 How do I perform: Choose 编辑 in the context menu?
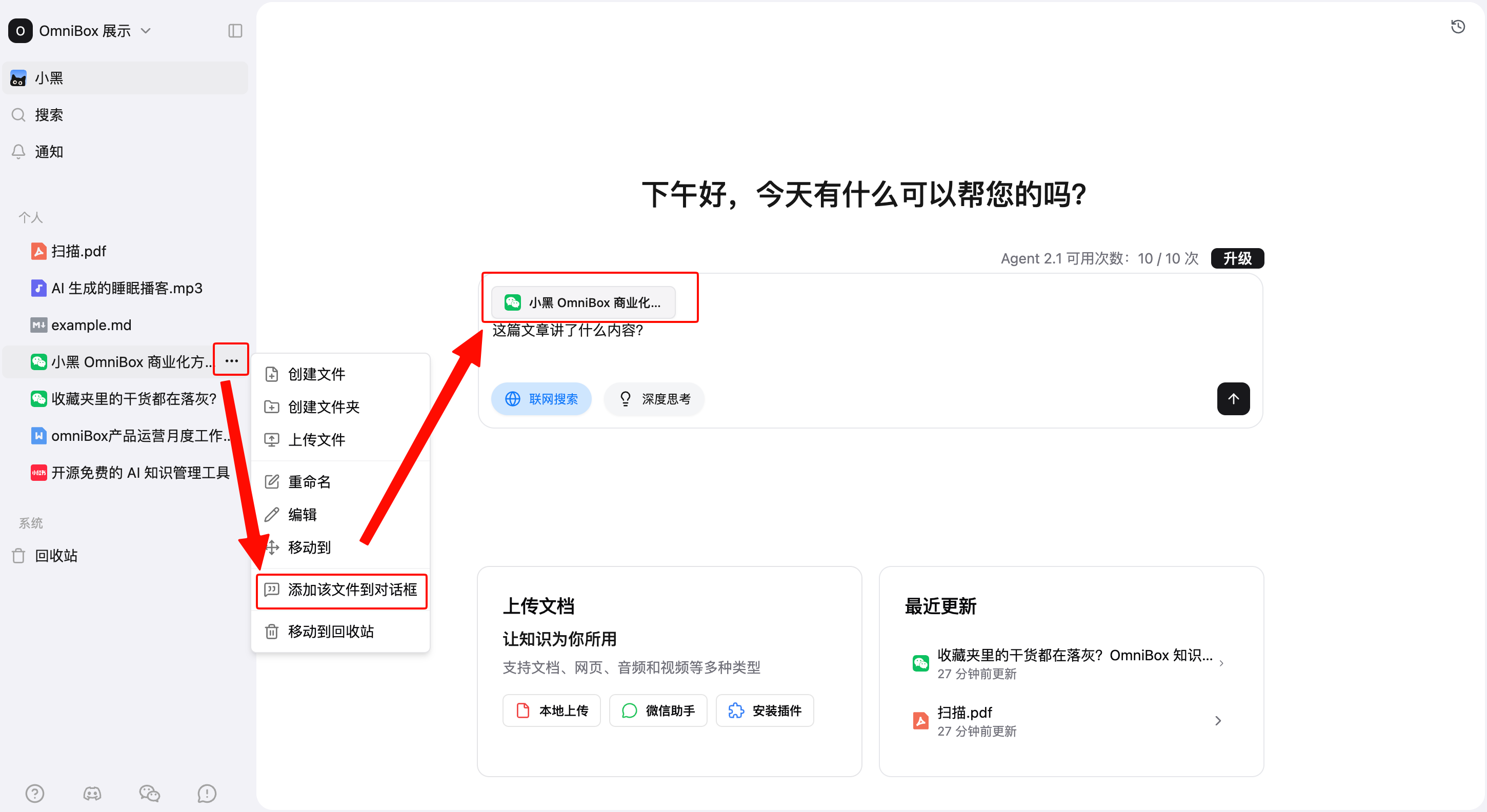(x=340, y=514)
